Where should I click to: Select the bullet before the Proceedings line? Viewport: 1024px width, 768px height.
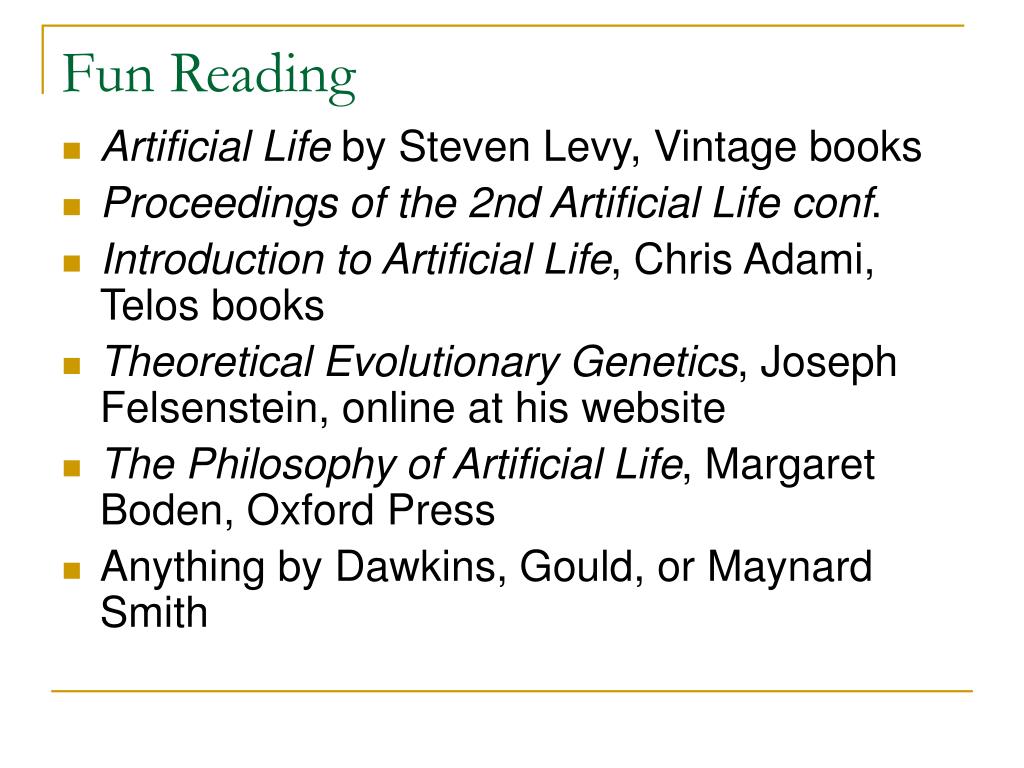click(72, 208)
